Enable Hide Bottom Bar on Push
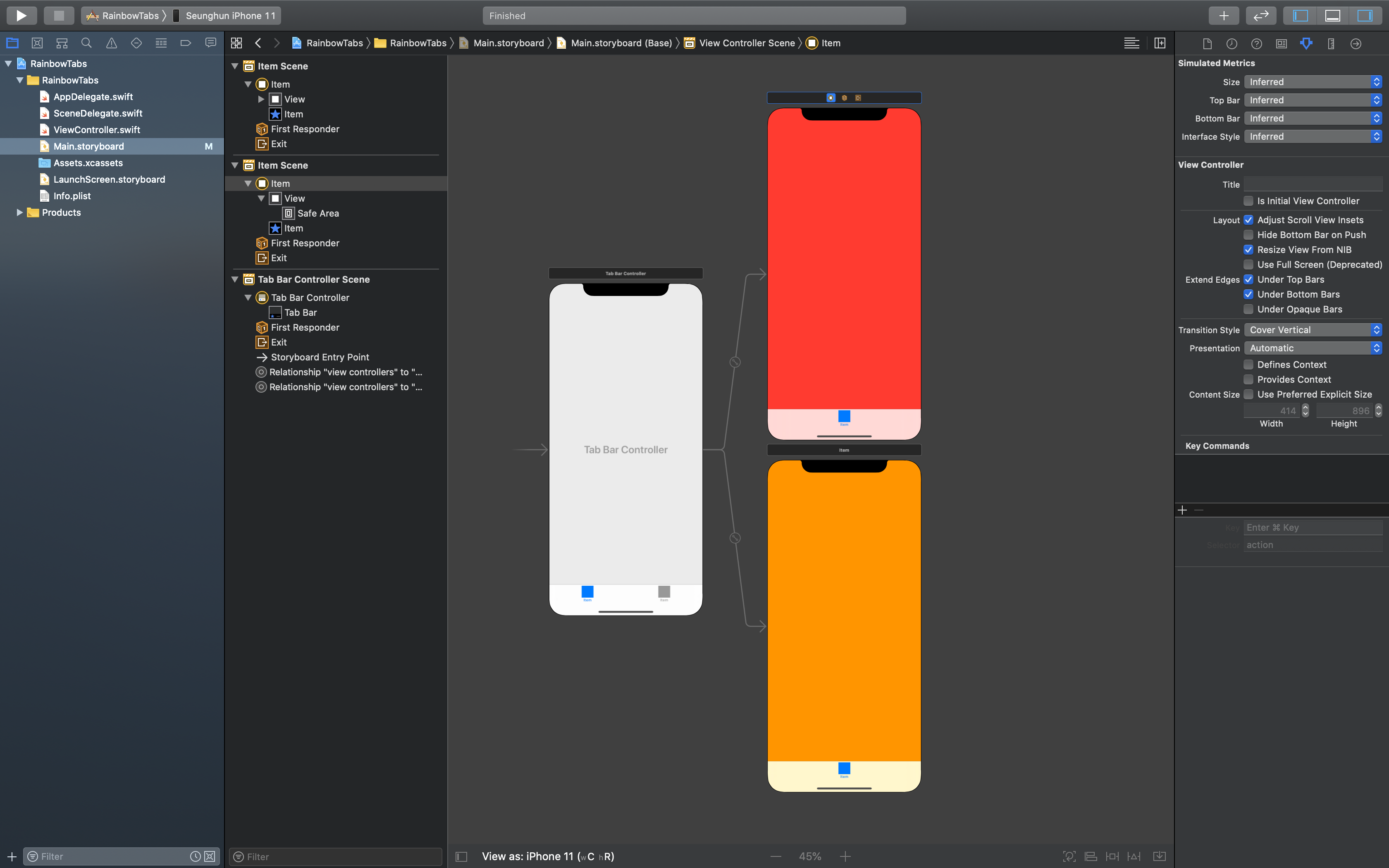Screen dimensions: 1389x868 pyautogui.click(x=1248, y=235)
